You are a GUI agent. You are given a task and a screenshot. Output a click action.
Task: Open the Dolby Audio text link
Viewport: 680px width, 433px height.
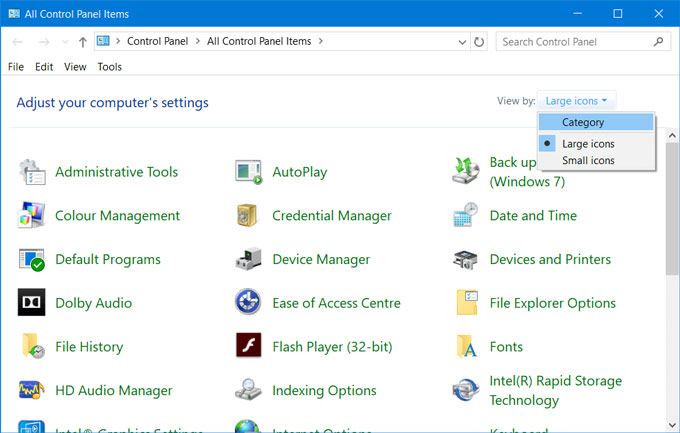click(x=93, y=303)
